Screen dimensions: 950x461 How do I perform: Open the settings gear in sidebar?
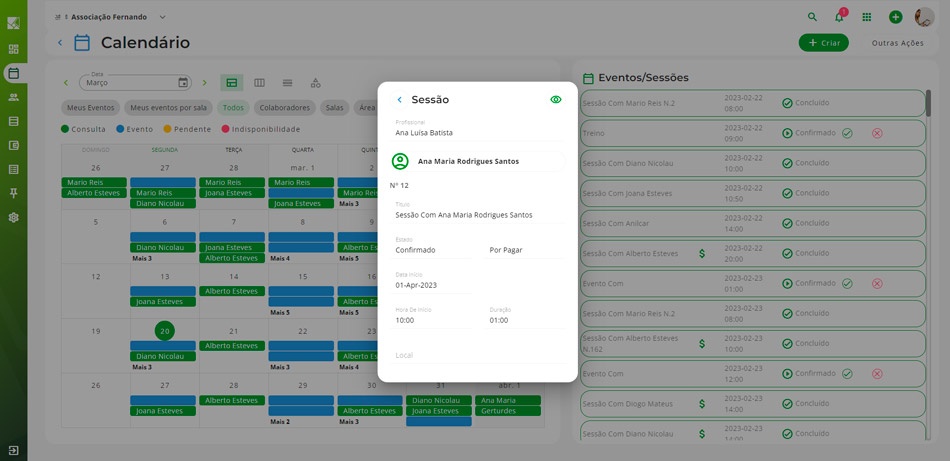coord(13,217)
